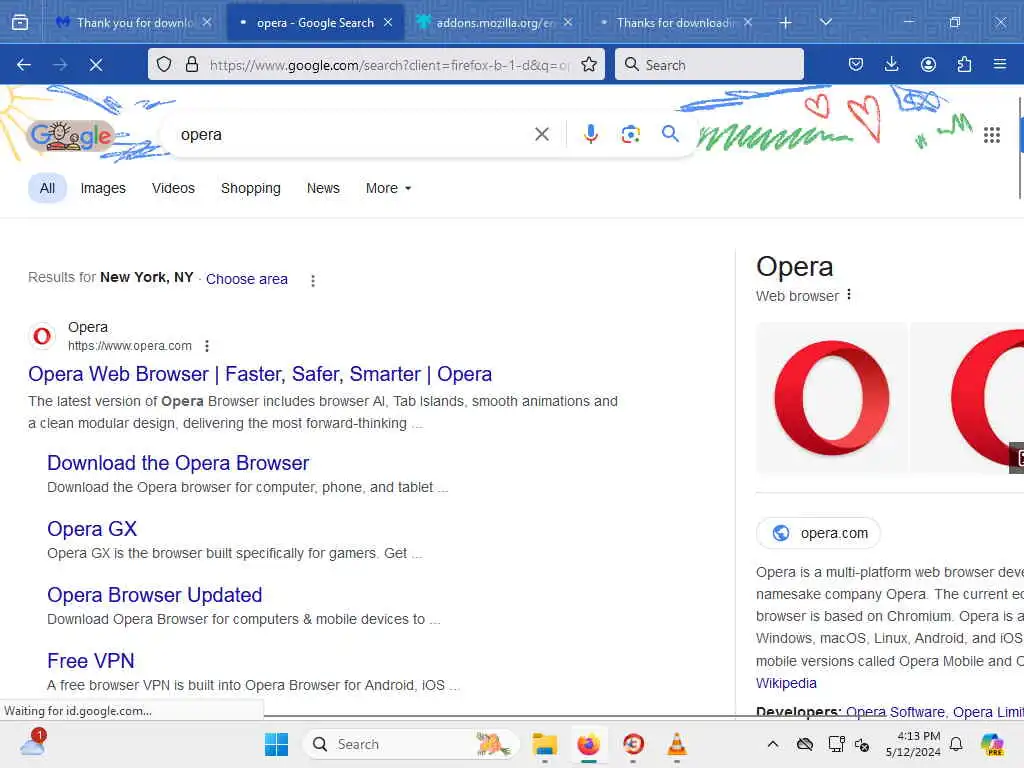This screenshot has width=1024, height=768.
Task: Click the Choose area link
Action: 247,279
